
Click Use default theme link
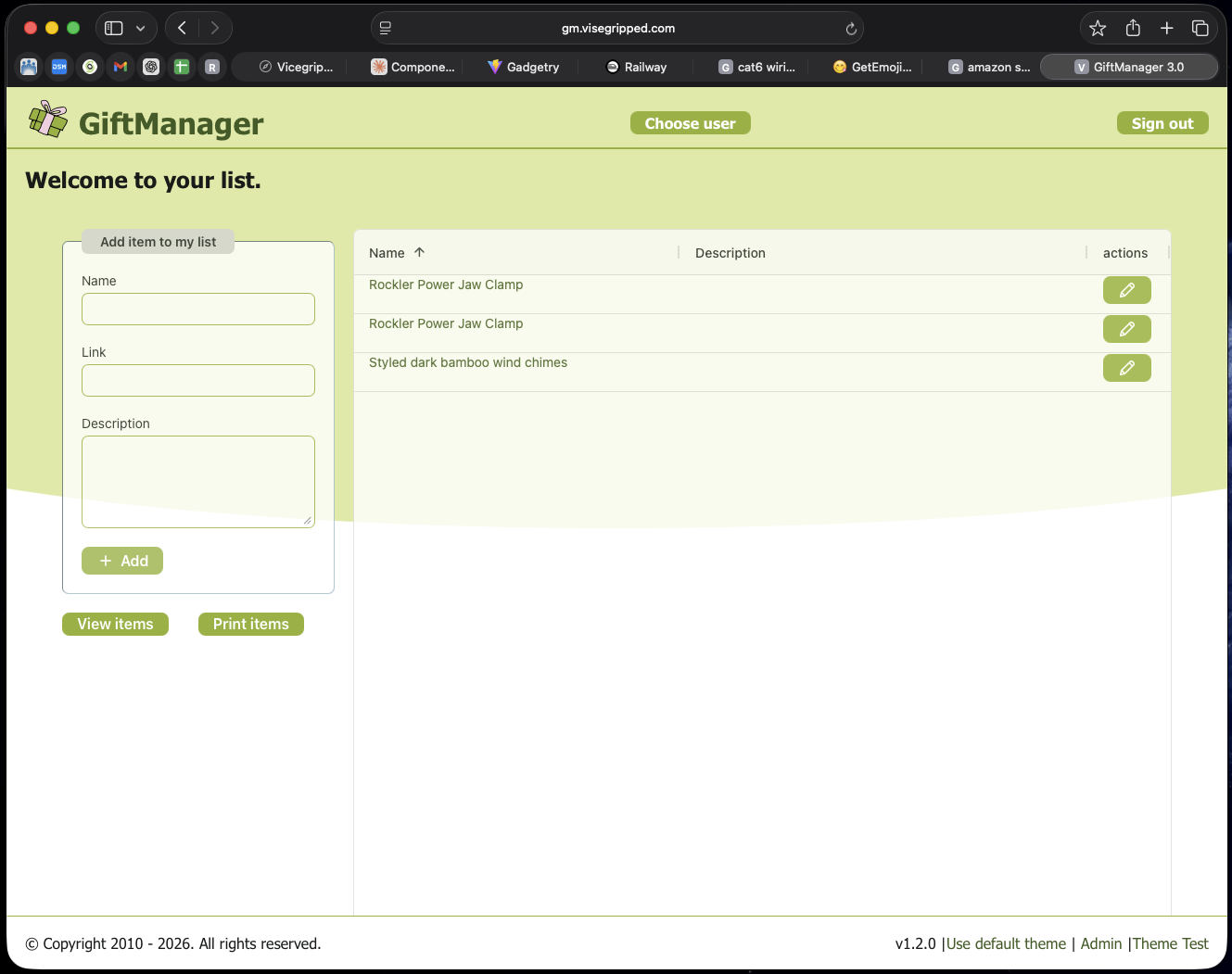click(1006, 943)
